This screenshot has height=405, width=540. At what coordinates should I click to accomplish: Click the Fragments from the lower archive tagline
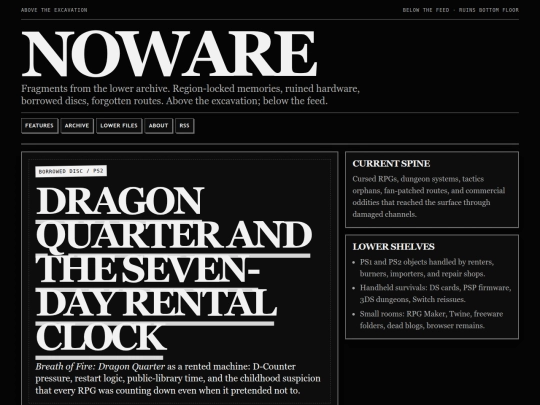click(190, 95)
